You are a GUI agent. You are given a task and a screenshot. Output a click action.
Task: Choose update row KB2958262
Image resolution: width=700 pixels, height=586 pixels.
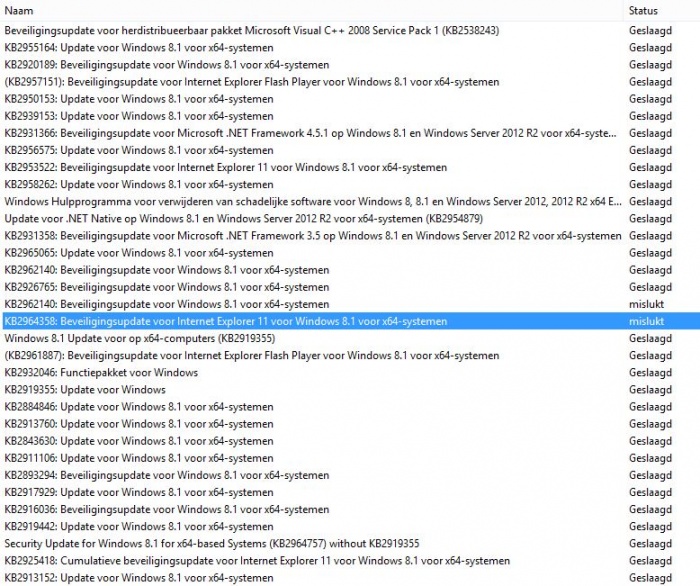350,184
